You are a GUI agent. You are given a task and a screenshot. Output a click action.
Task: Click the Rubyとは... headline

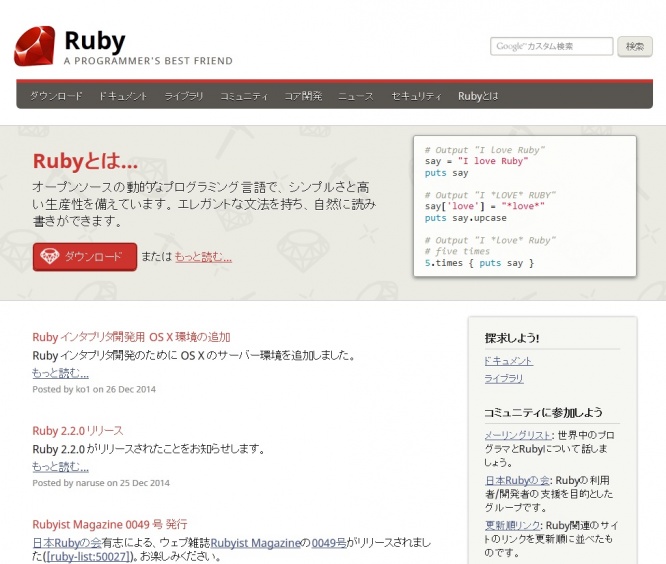click(85, 161)
